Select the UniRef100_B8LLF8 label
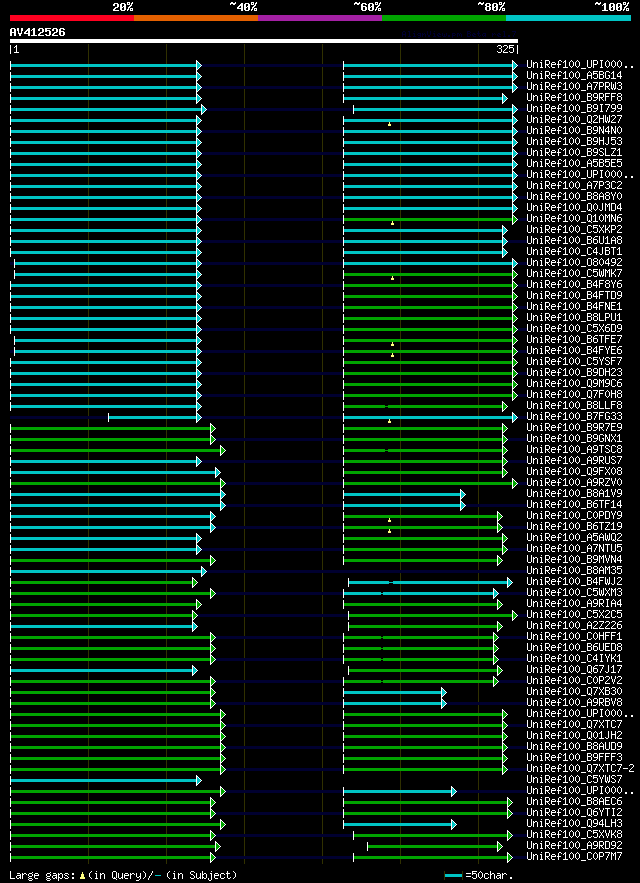This screenshot has width=640, height=883. coord(574,406)
